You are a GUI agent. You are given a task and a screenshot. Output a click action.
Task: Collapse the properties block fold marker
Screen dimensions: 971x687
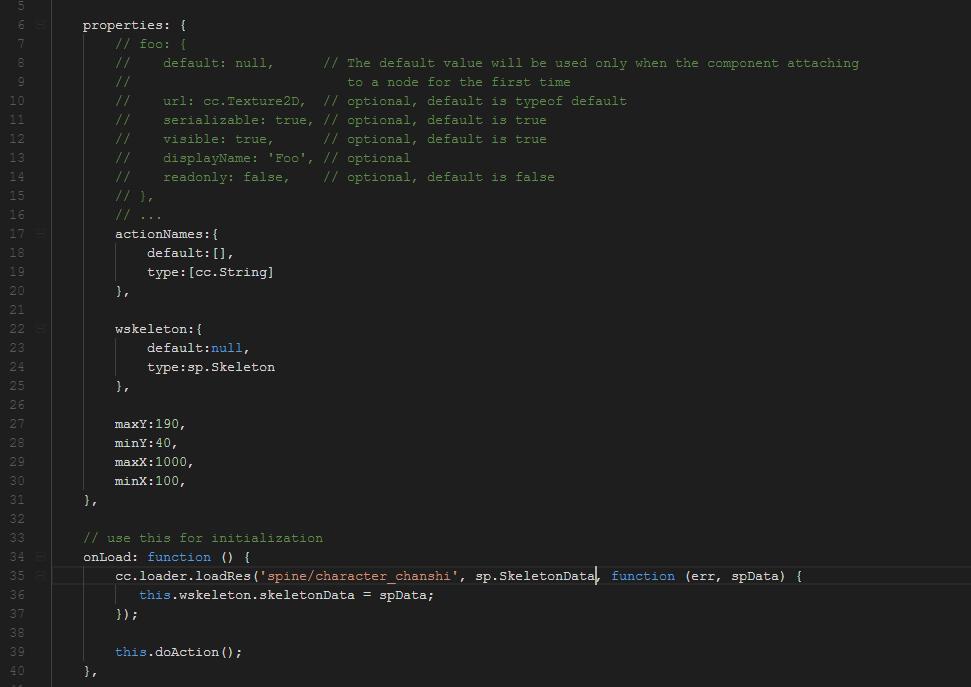(41, 25)
